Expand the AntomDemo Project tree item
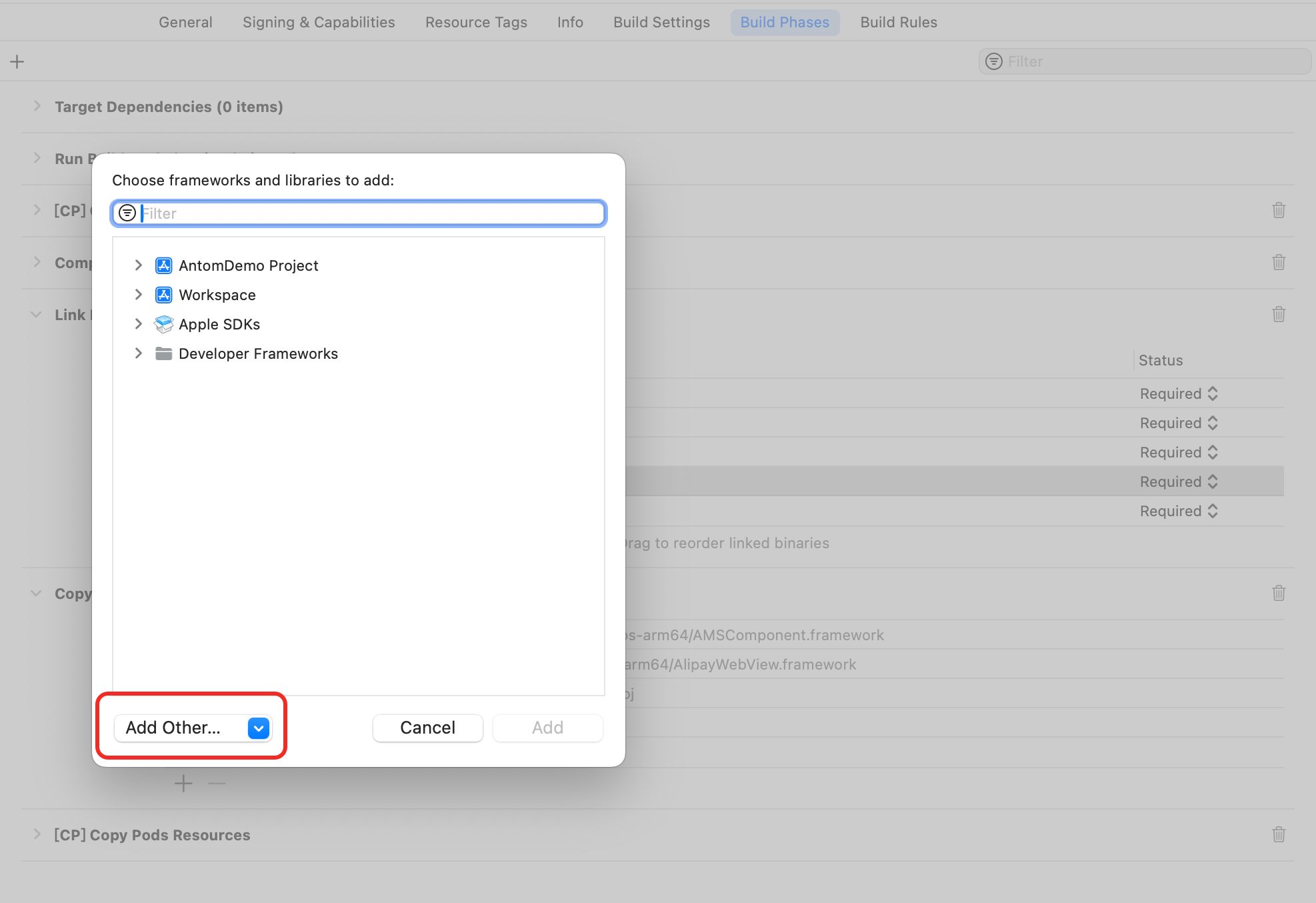 click(138, 265)
